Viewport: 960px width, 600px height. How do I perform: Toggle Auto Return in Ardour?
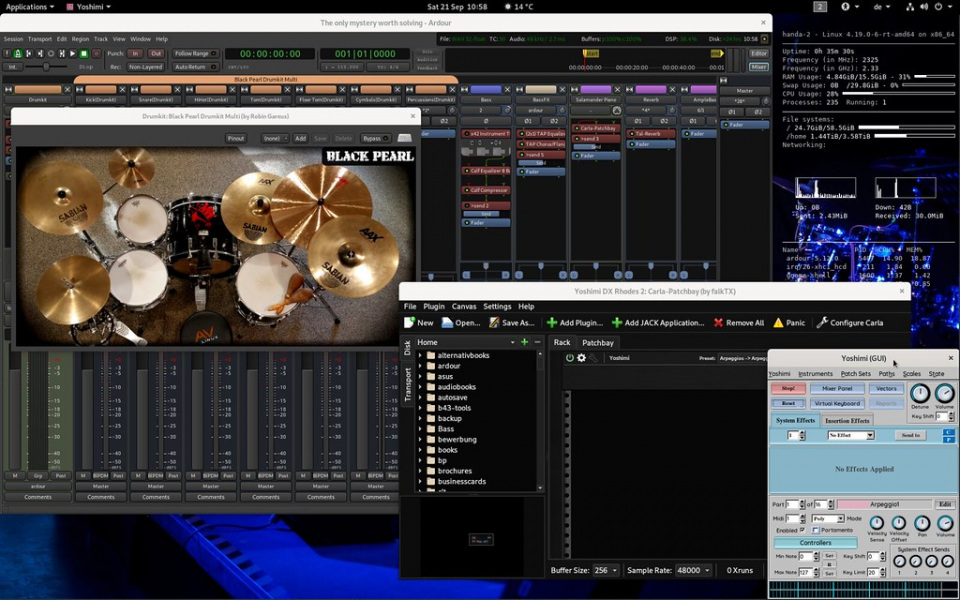coord(195,67)
